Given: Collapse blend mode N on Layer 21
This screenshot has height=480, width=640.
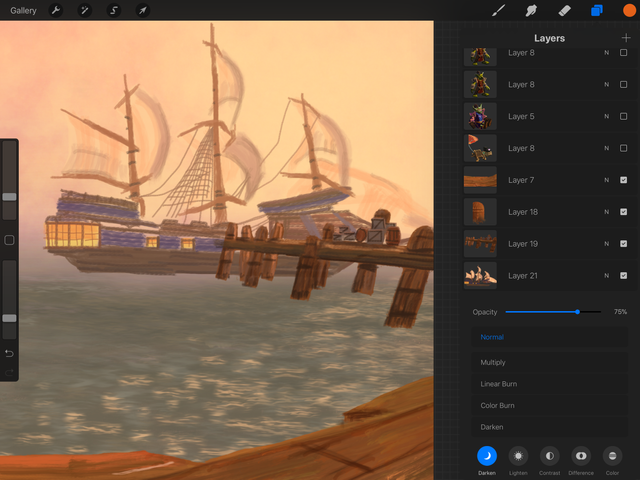Looking at the screenshot, I should (607, 276).
